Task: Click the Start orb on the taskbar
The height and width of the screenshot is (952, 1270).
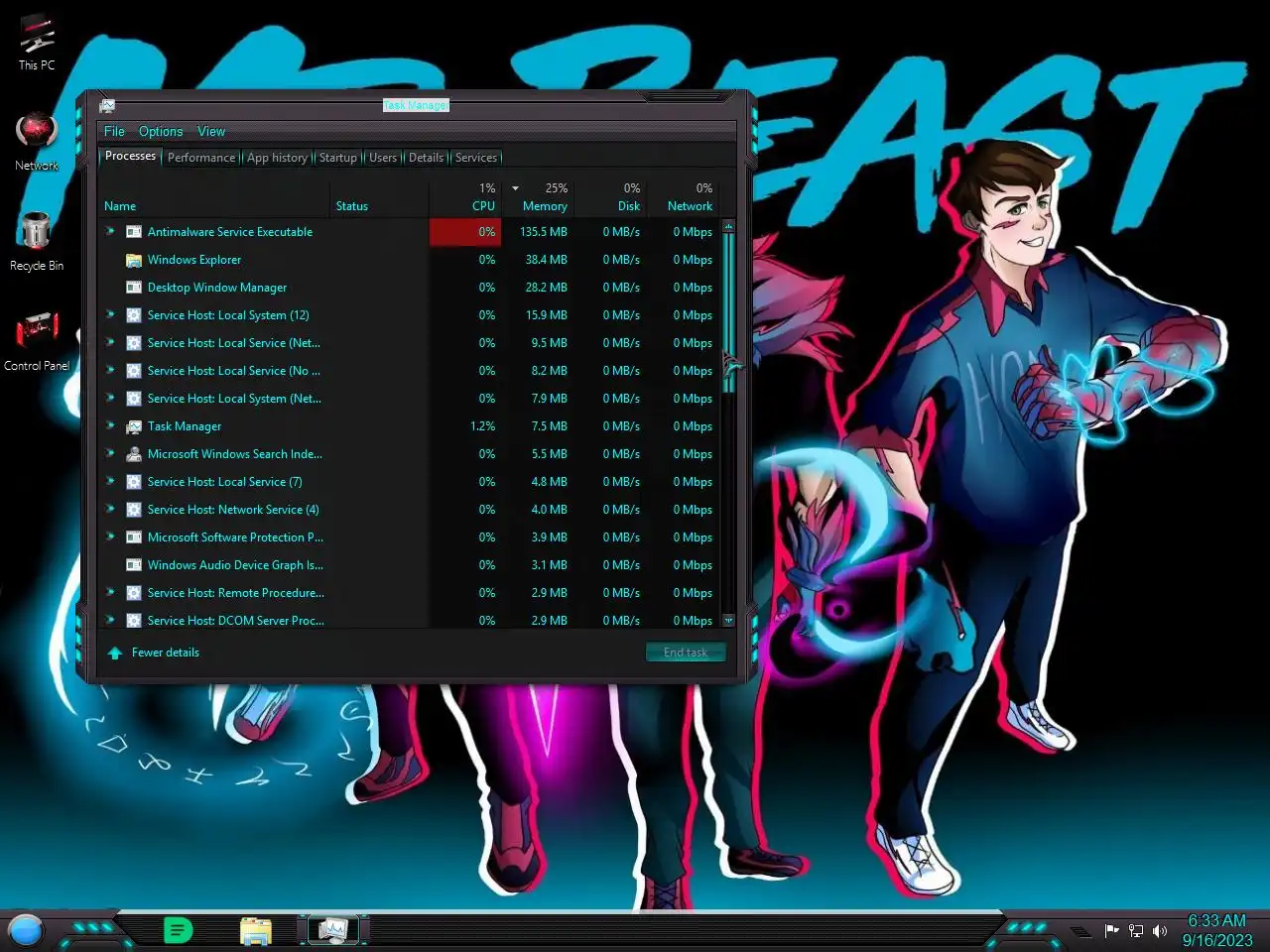Action: point(26,930)
